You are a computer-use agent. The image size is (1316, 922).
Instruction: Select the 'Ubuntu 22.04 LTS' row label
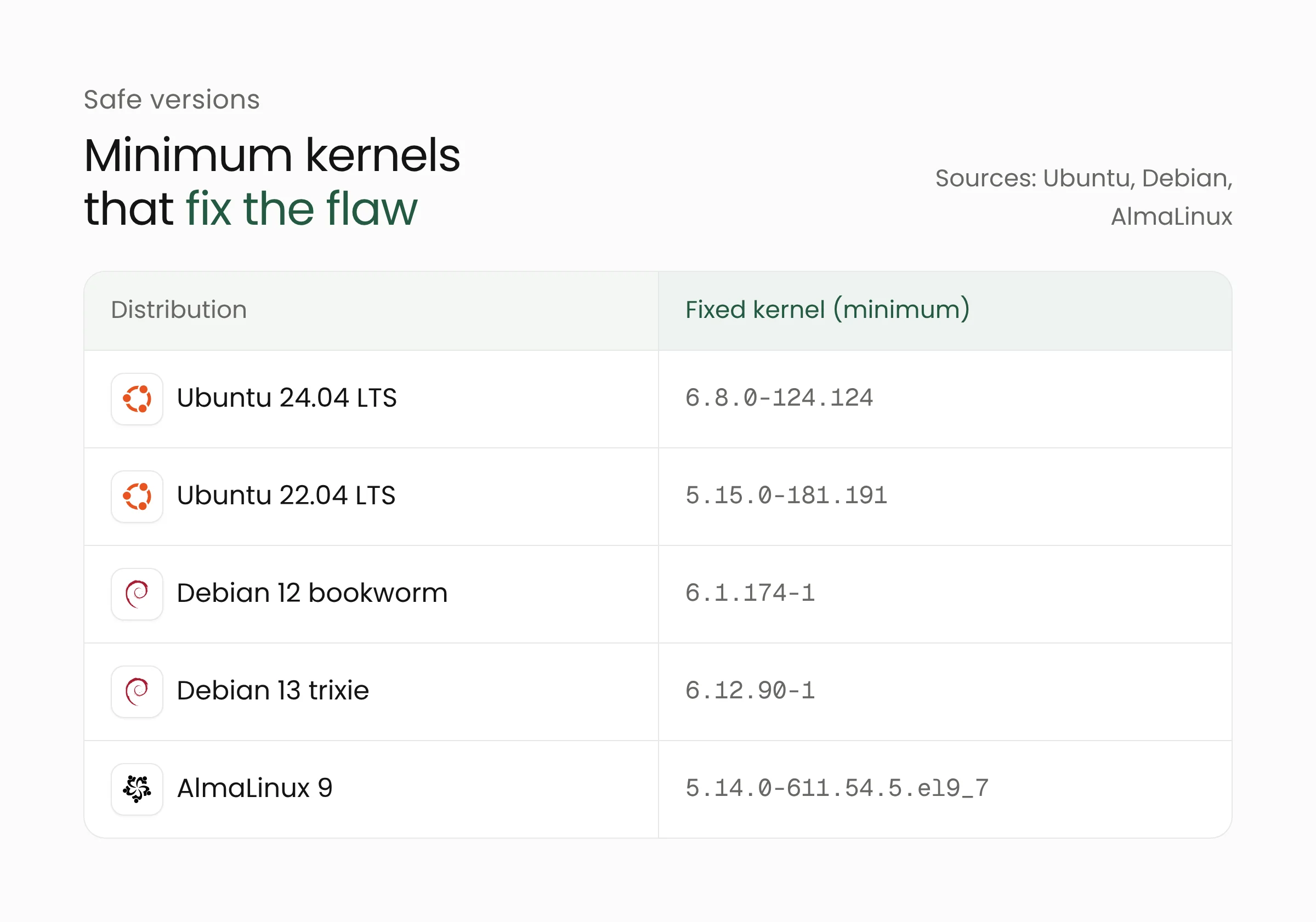[286, 495]
